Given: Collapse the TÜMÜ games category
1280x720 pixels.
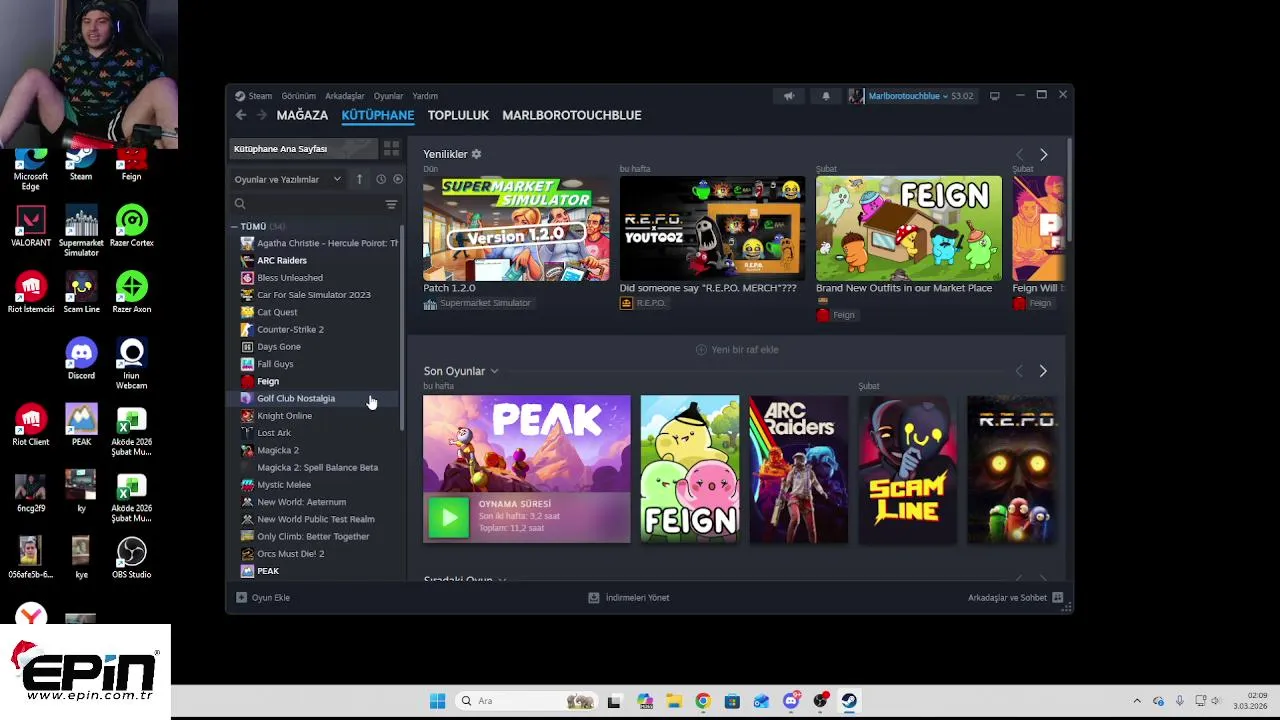Looking at the screenshot, I should pyautogui.click(x=235, y=227).
